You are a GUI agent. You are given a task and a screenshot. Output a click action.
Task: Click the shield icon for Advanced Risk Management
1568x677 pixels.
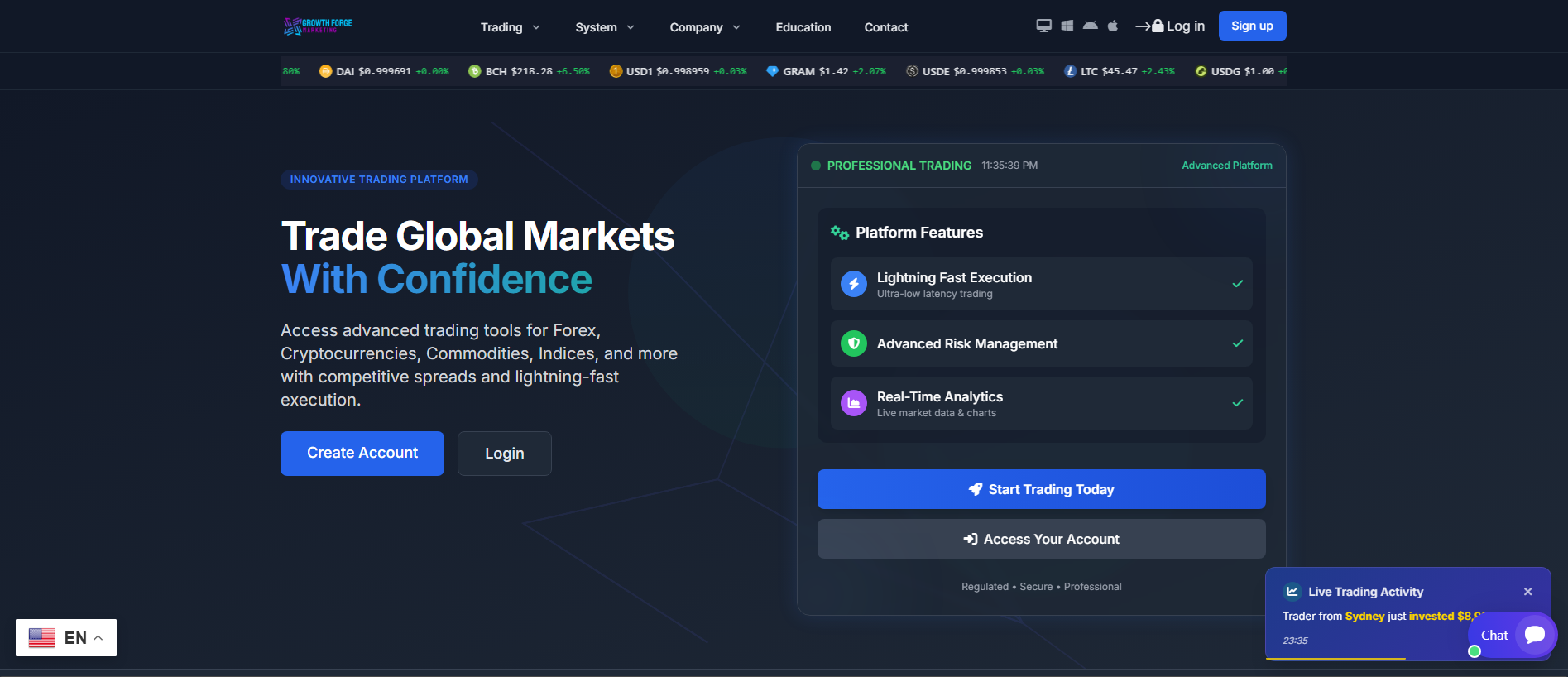pos(854,343)
